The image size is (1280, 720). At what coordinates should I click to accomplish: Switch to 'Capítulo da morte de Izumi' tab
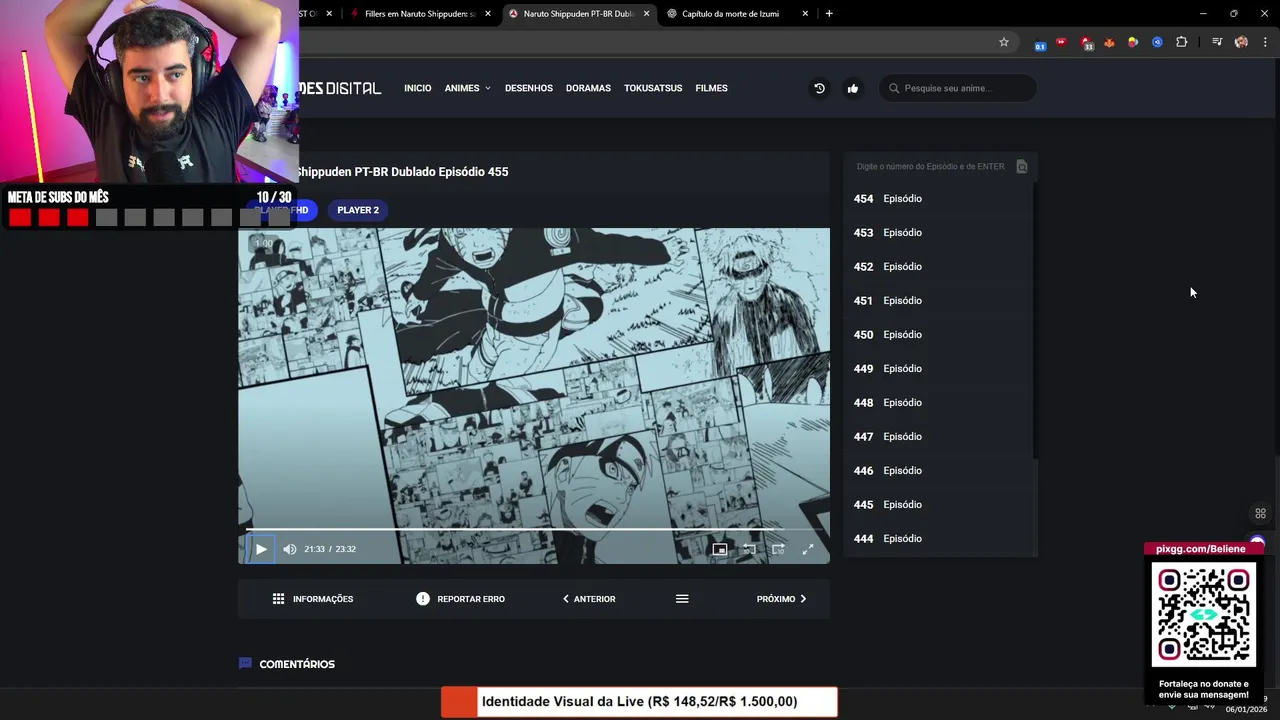coord(730,14)
